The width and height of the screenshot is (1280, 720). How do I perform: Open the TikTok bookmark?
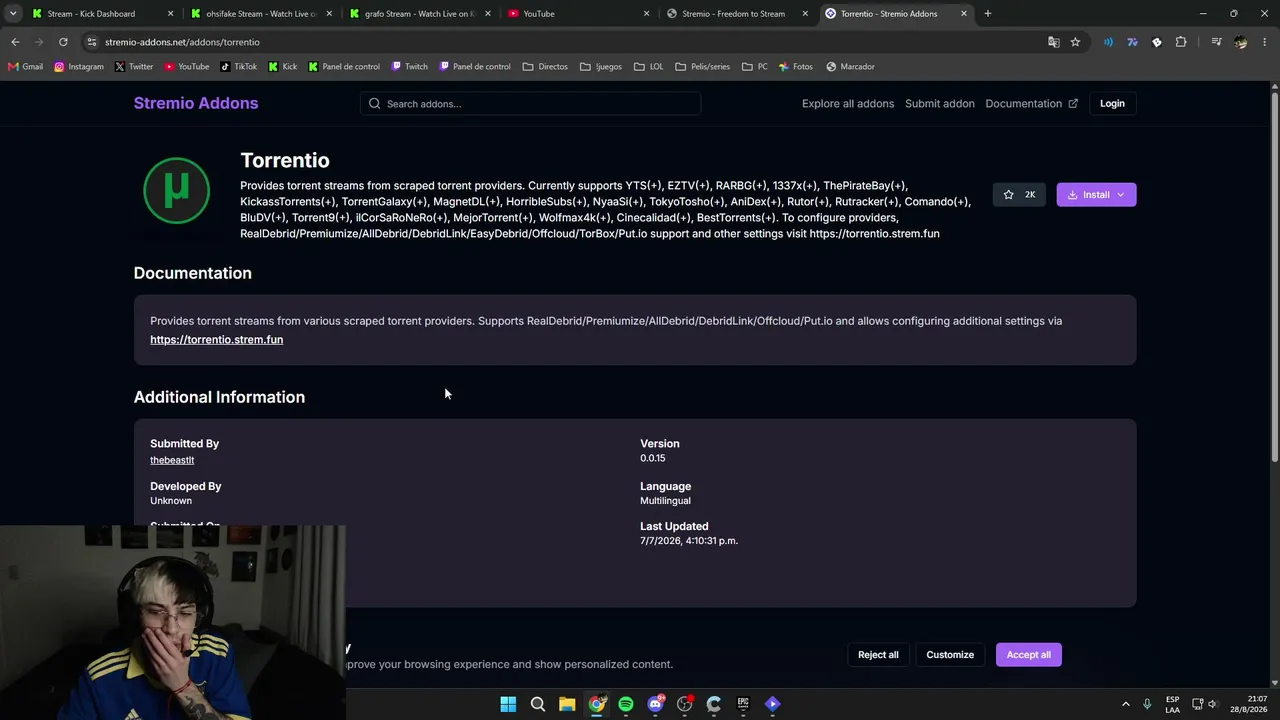[239, 67]
